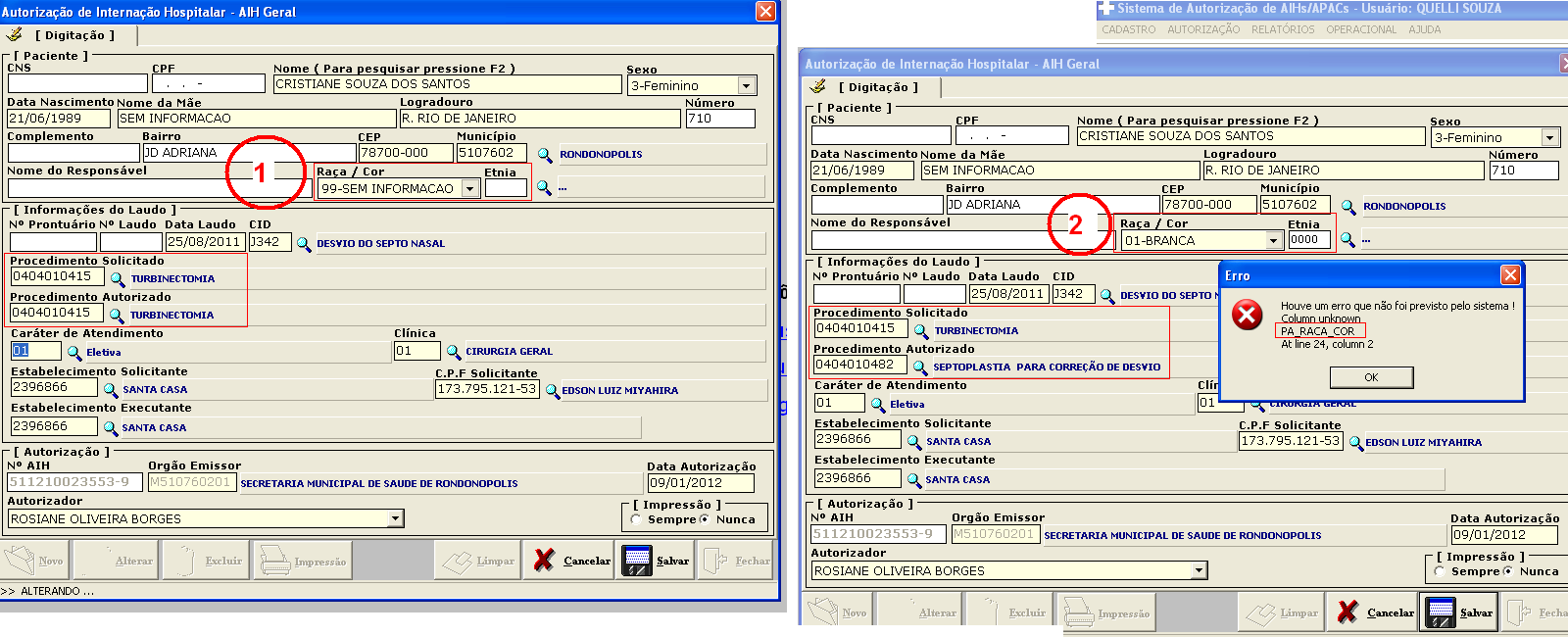The width and height of the screenshot is (1568, 637).
Task: Click the CID magnifier in right window
Action: 1107,296
